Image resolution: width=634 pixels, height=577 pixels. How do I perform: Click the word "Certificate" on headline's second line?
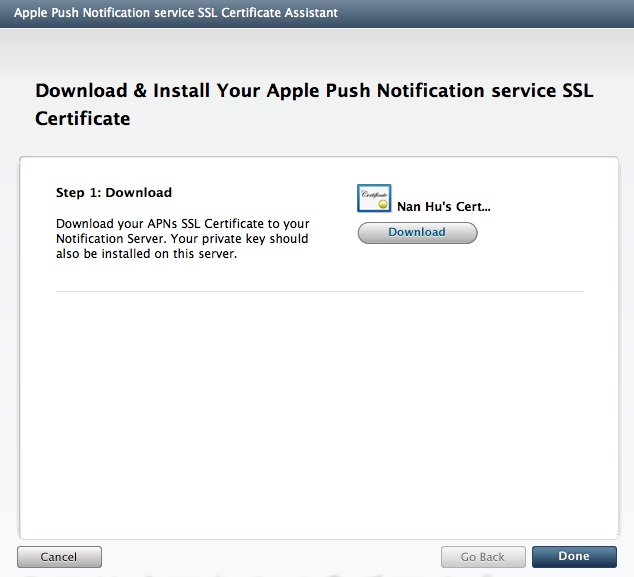[83, 118]
